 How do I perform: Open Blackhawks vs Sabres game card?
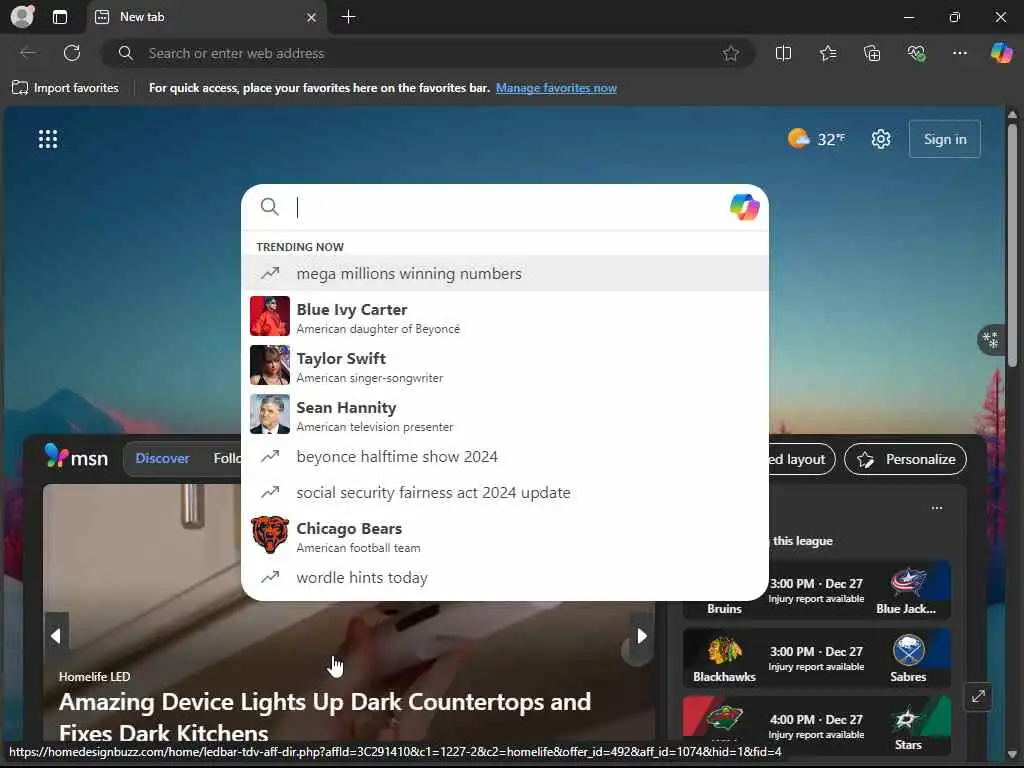click(x=816, y=658)
